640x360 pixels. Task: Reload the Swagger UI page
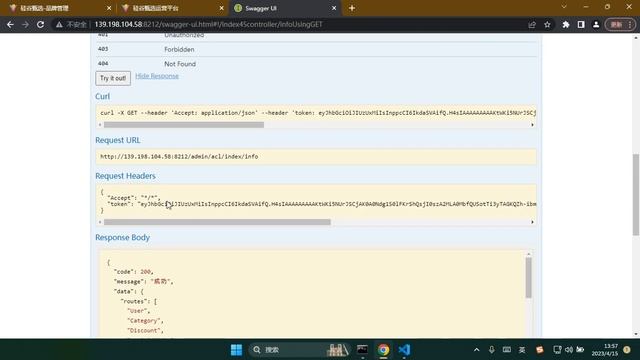40,24
